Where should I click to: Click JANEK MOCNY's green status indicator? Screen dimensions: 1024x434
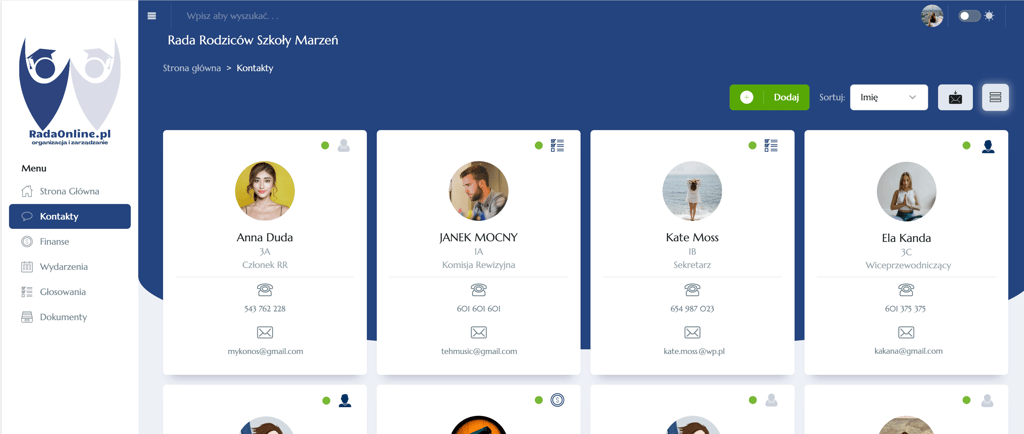(539, 146)
